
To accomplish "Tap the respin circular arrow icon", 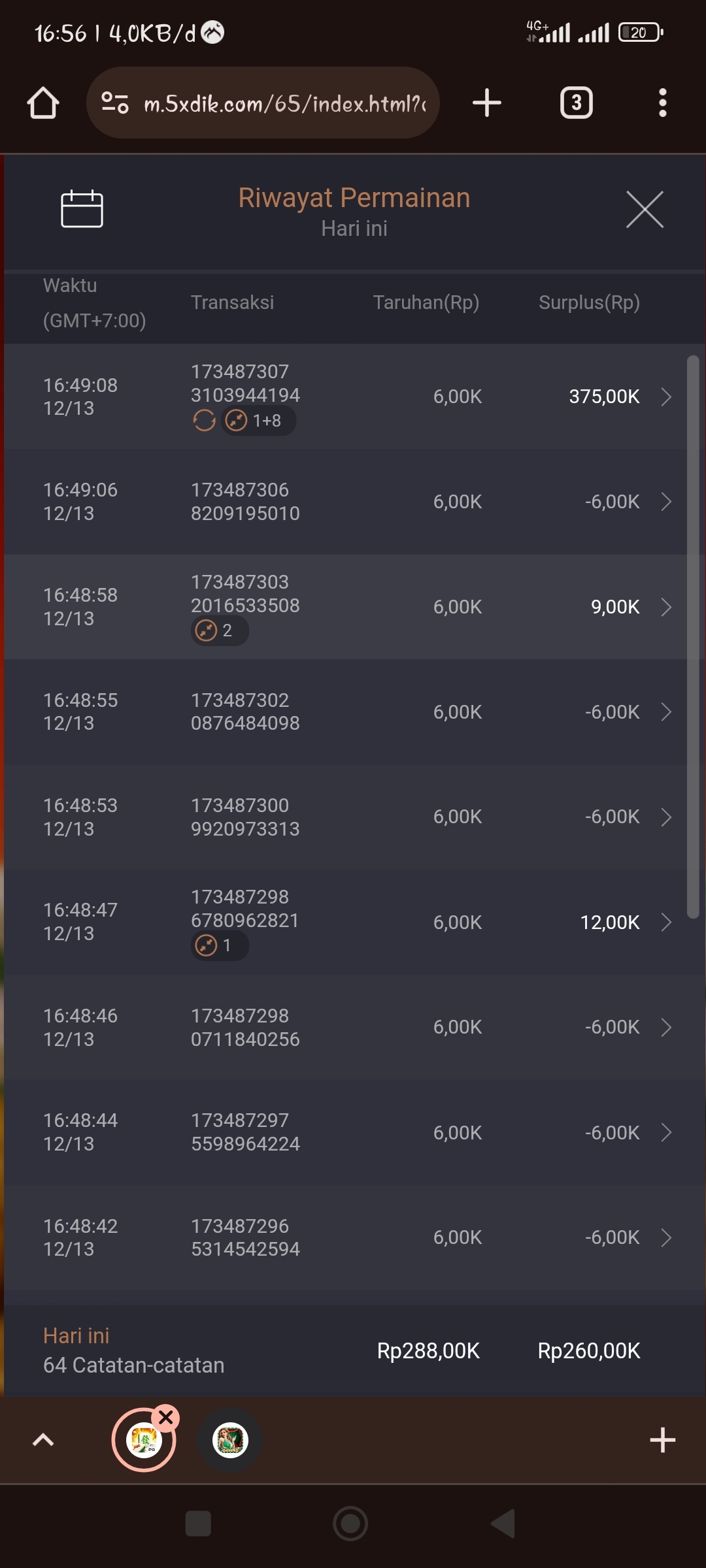I will pos(204,421).
